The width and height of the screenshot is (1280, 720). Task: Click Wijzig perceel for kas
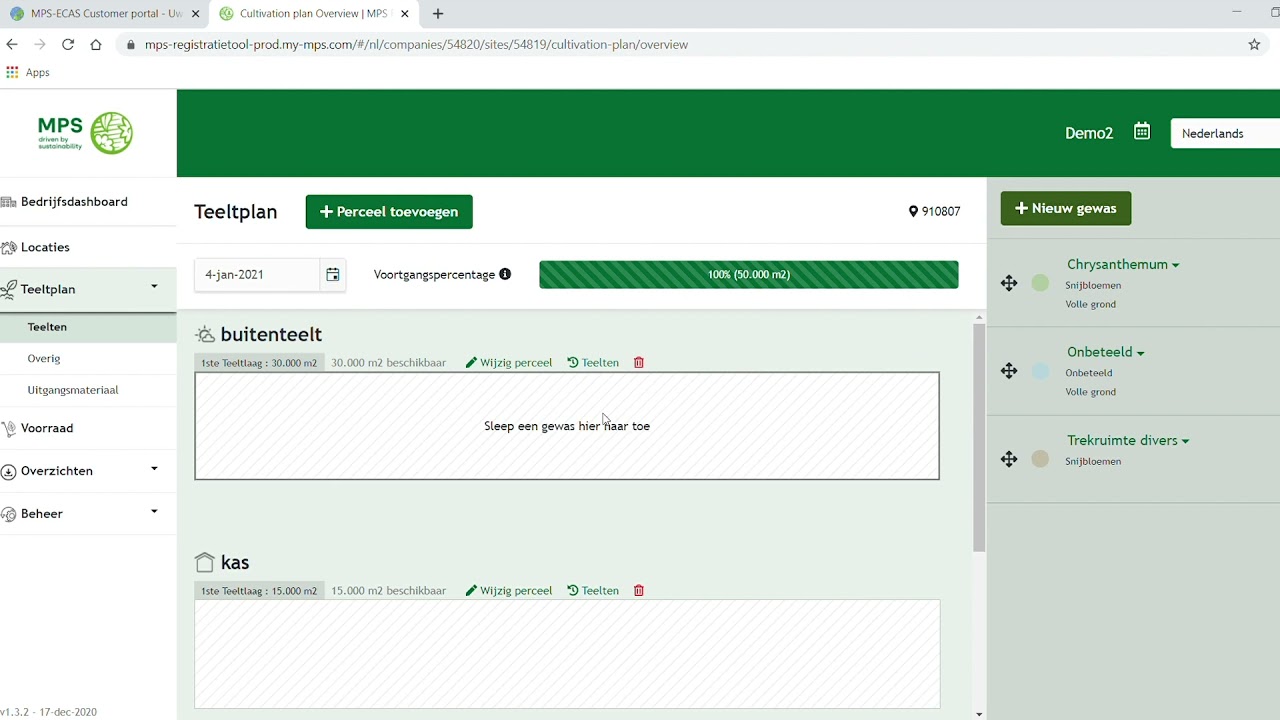[509, 591]
